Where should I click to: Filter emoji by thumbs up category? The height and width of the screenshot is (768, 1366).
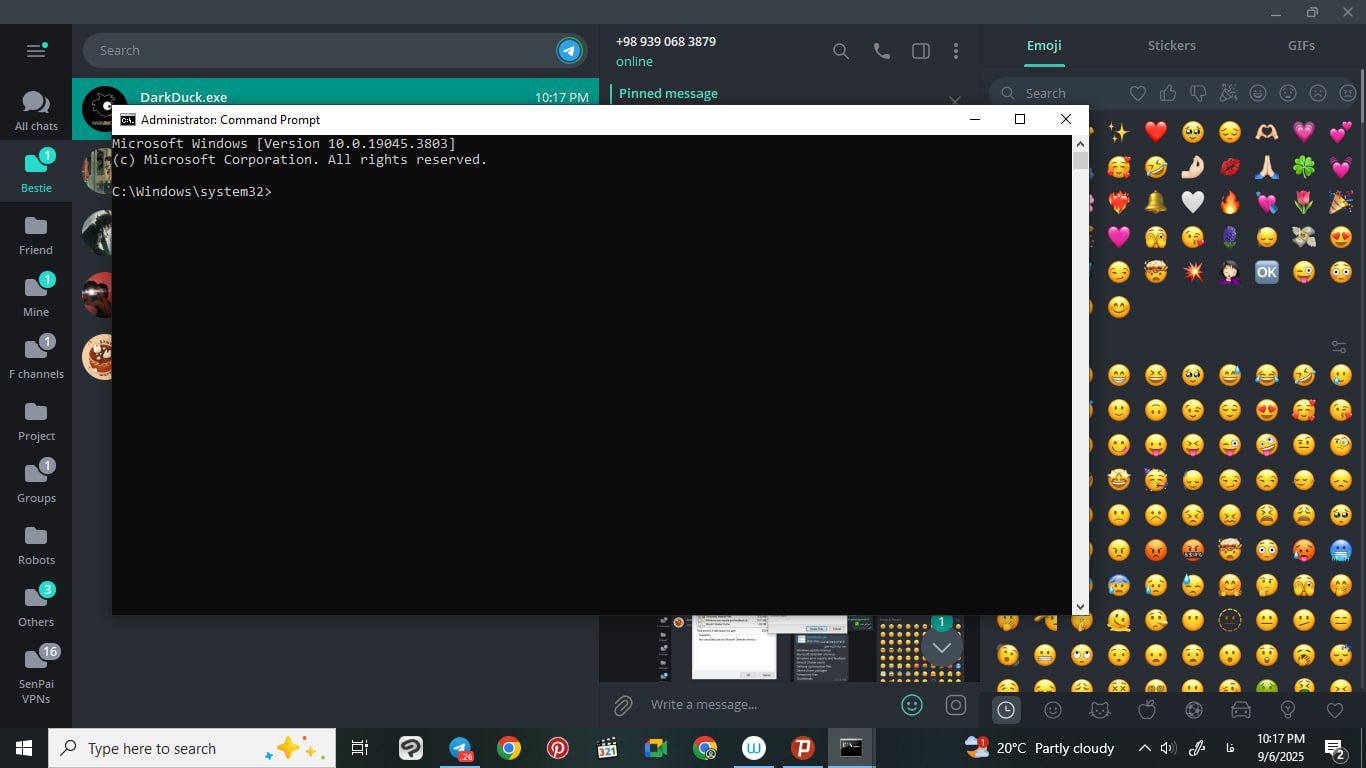point(1168,93)
